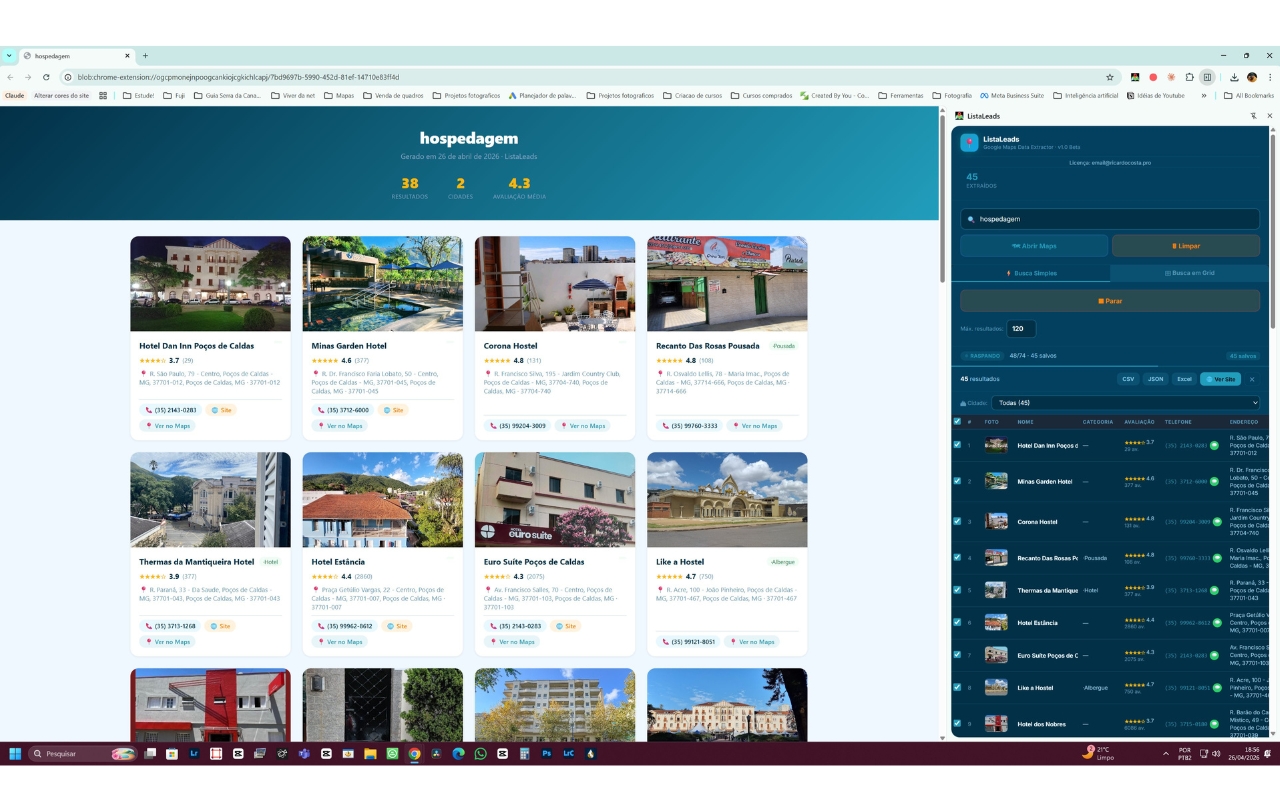Click the Parar button
This screenshot has width=1280, height=800.
click(x=1110, y=300)
